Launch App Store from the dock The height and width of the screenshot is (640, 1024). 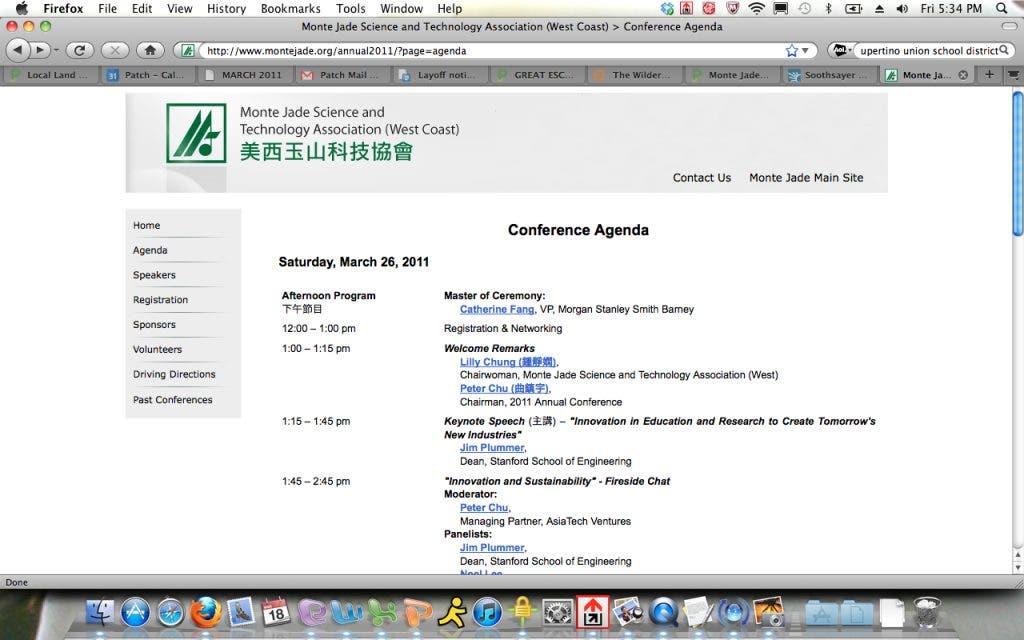[x=135, y=613]
